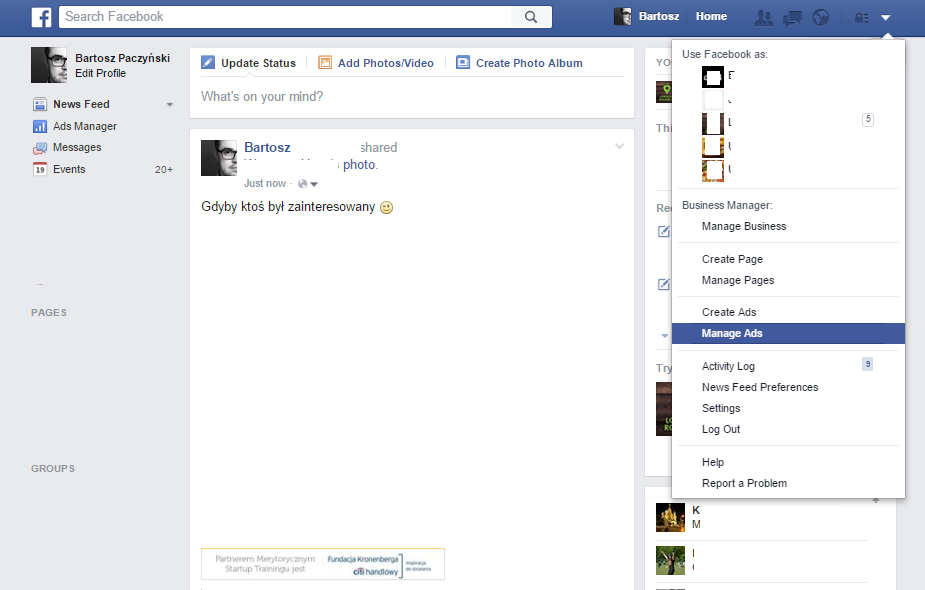This screenshot has height=590, width=925.
Task: Click the first edit pencil icon in right column
Action: coord(664,231)
